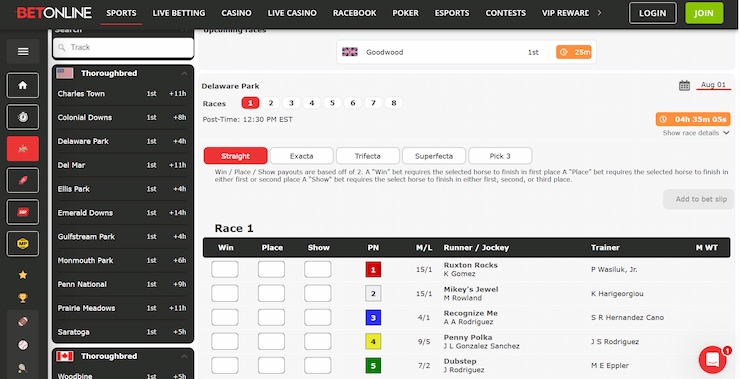Open the yellow MP hexagon sidebar icon
The image size is (740, 379).
point(23,244)
